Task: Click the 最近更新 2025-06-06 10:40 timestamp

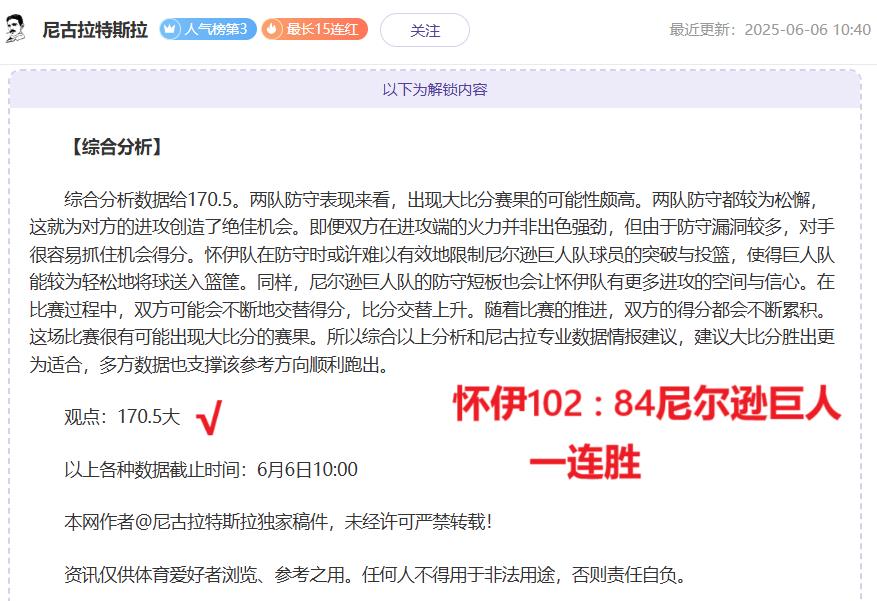Action: pos(770,30)
